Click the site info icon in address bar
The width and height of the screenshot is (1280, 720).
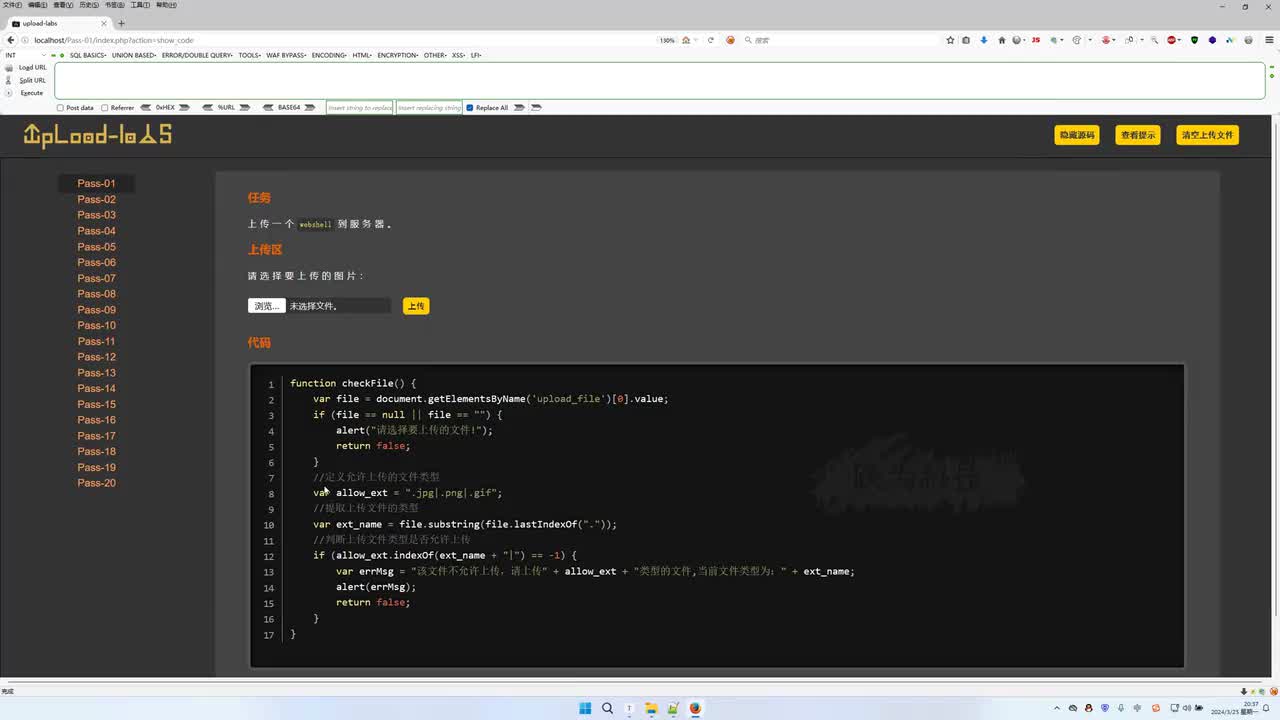click(x=27, y=40)
